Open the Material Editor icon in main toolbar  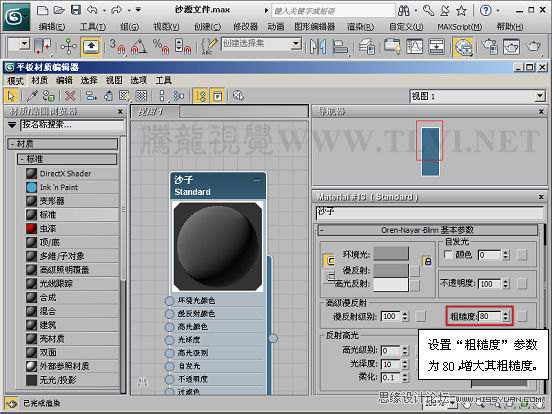(463, 47)
